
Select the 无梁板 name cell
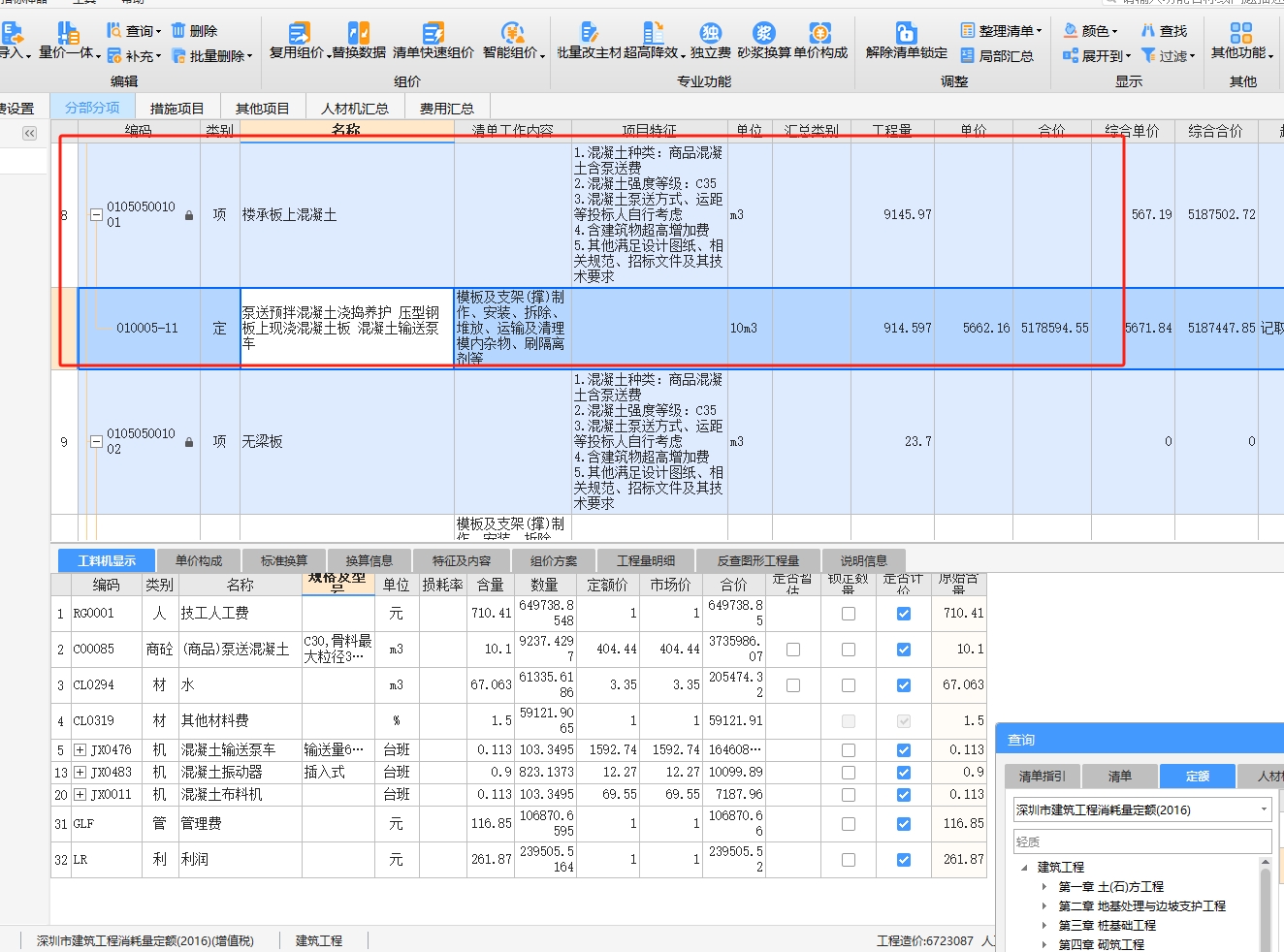[347, 442]
